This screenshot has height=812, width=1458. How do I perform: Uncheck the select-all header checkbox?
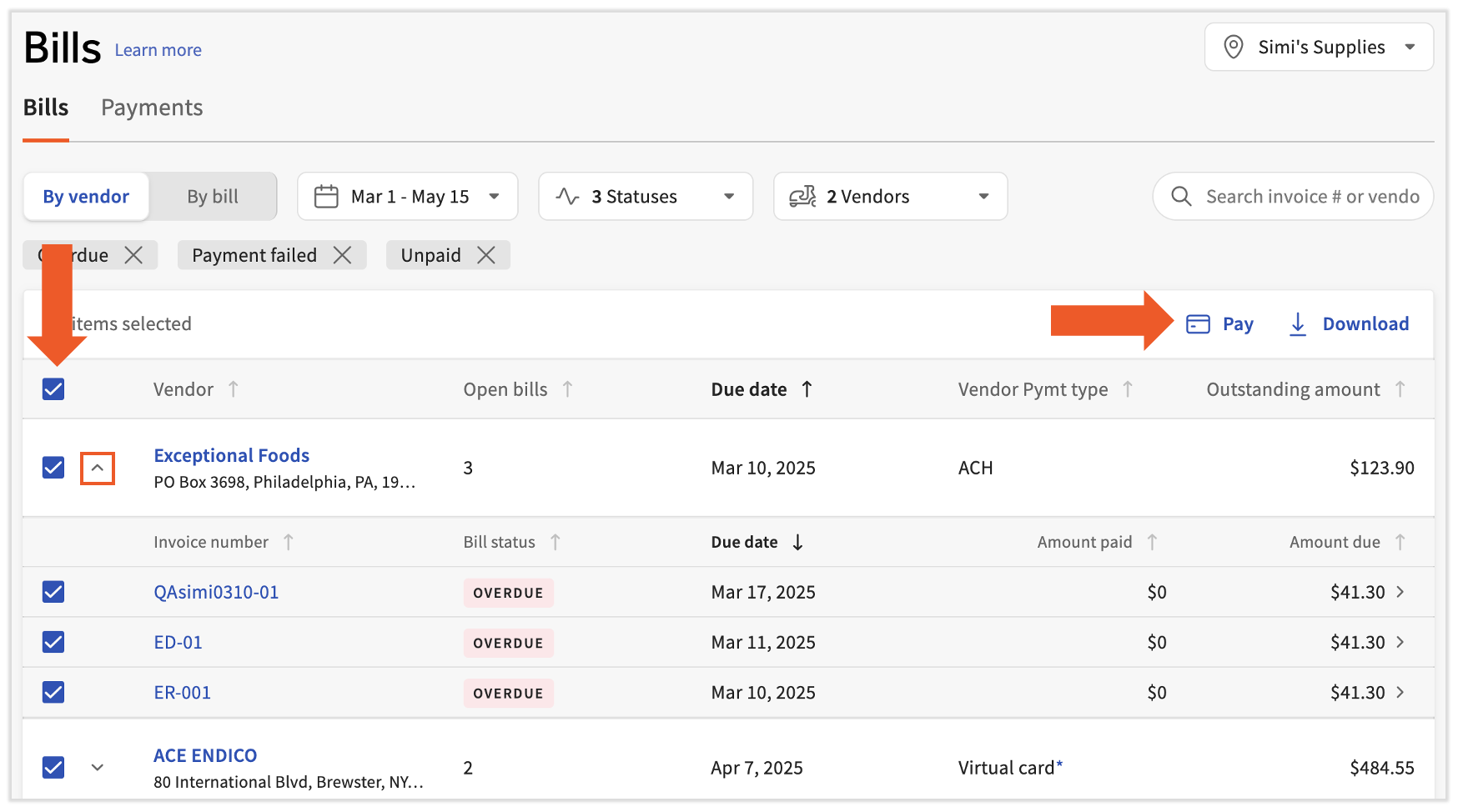click(x=53, y=389)
